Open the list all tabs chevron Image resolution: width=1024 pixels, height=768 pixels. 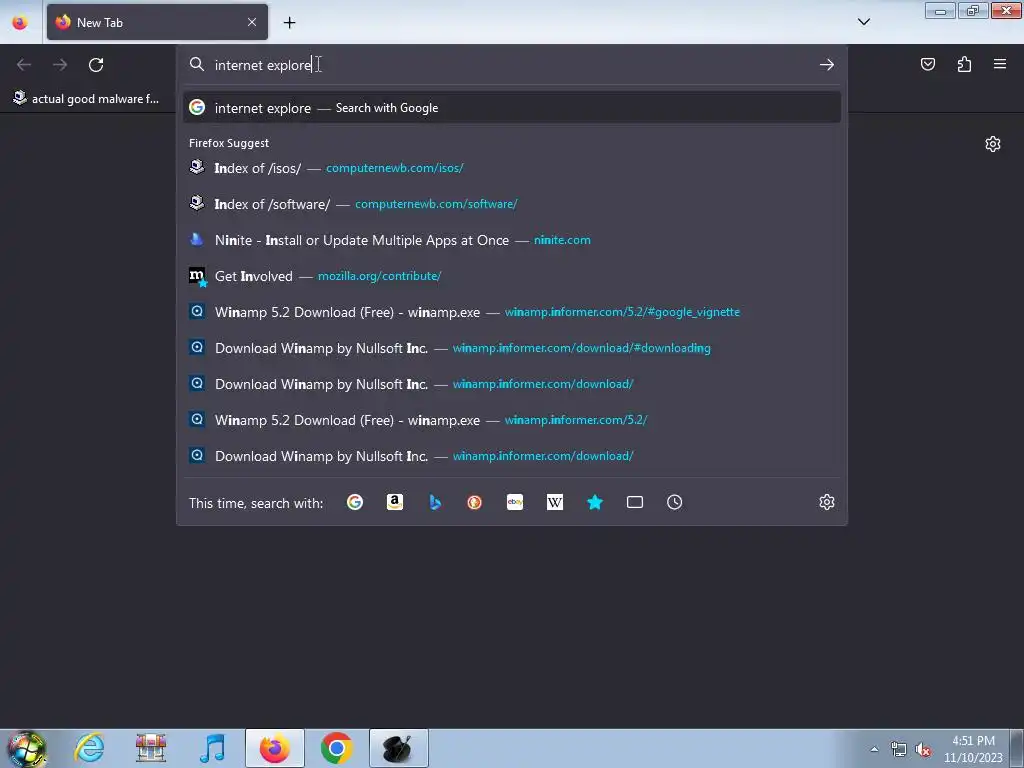863,22
